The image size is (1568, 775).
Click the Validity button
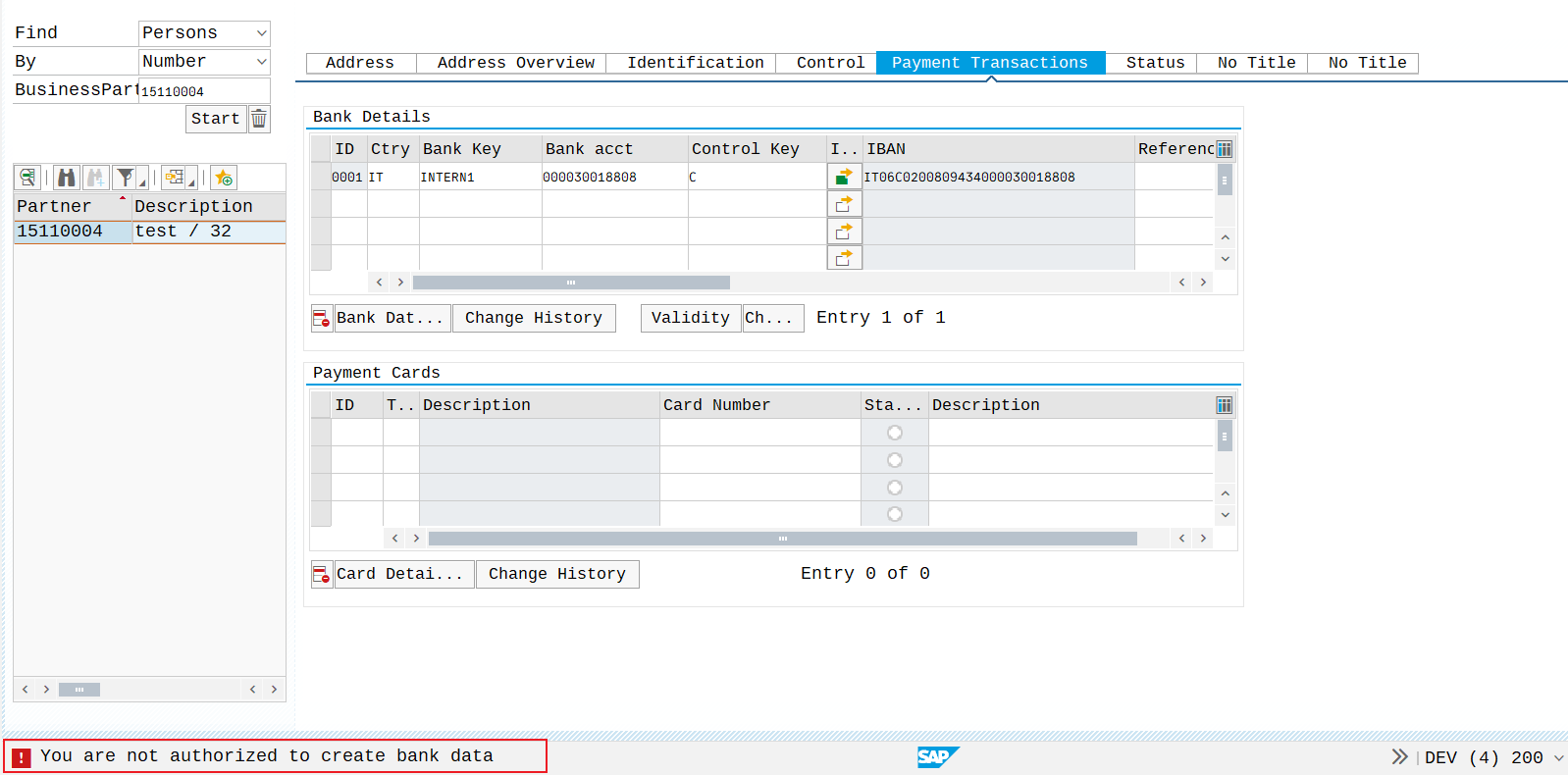pos(691,318)
